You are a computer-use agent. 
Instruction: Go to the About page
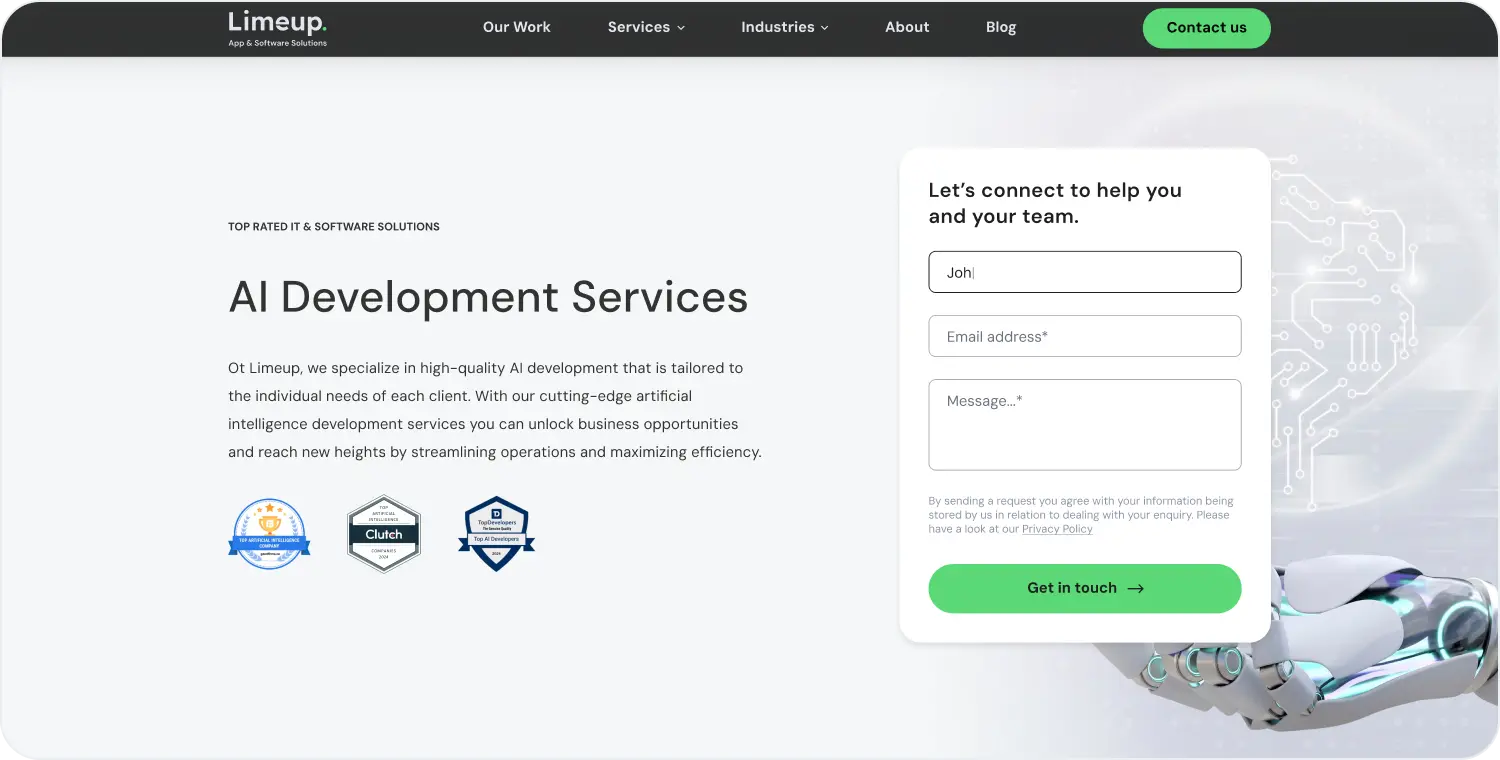pyautogui.click(x=907, y=27)
